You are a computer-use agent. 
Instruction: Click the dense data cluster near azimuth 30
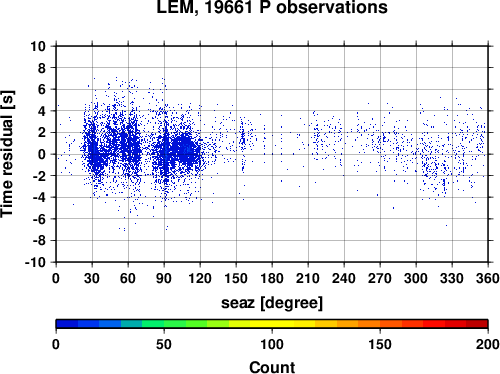point(94,150)
